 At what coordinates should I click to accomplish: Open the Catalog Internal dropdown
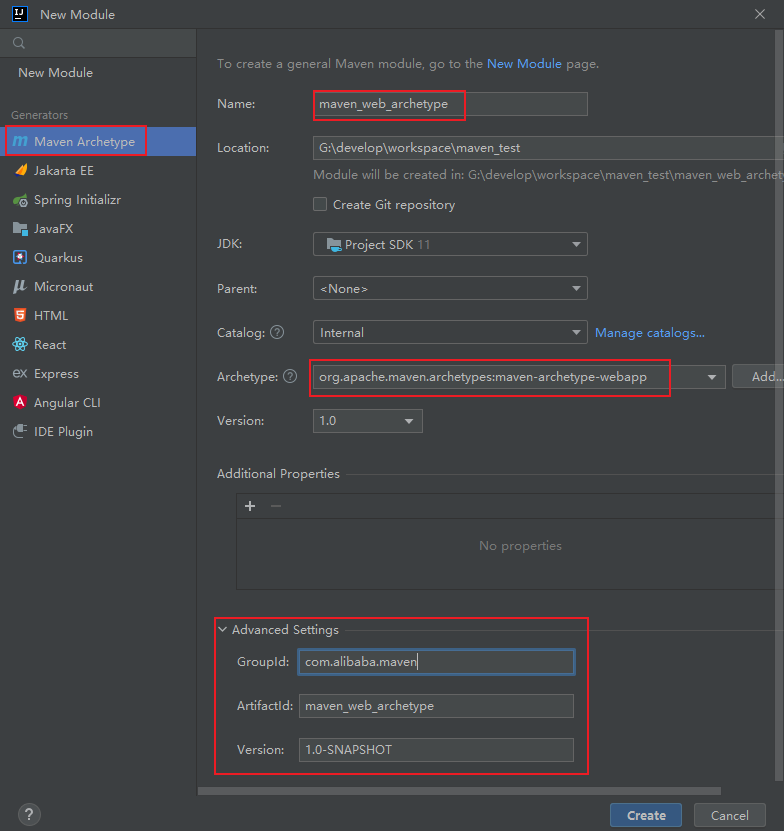pos(450,332)
